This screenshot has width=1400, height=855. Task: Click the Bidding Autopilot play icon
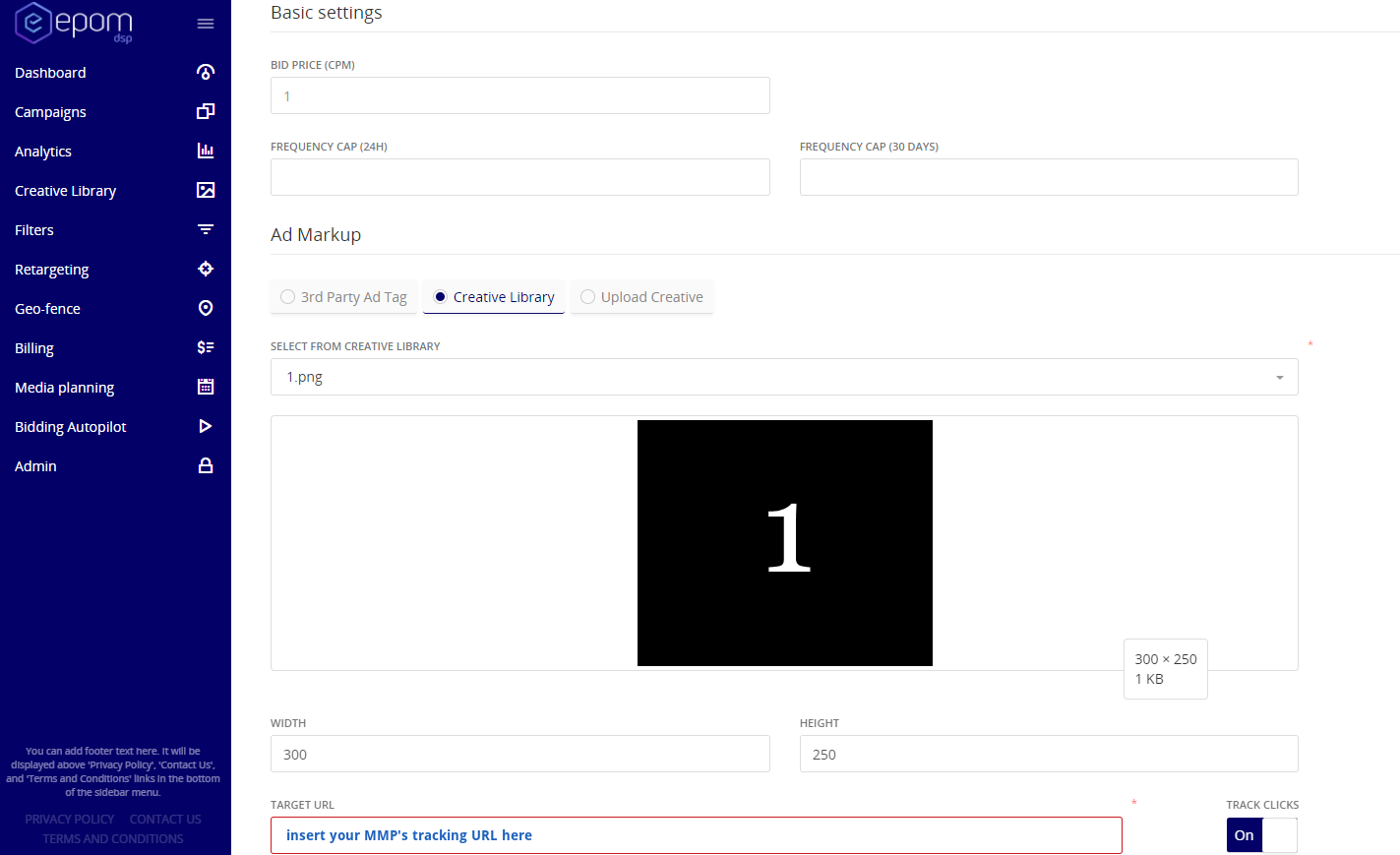tap(206, 426)
